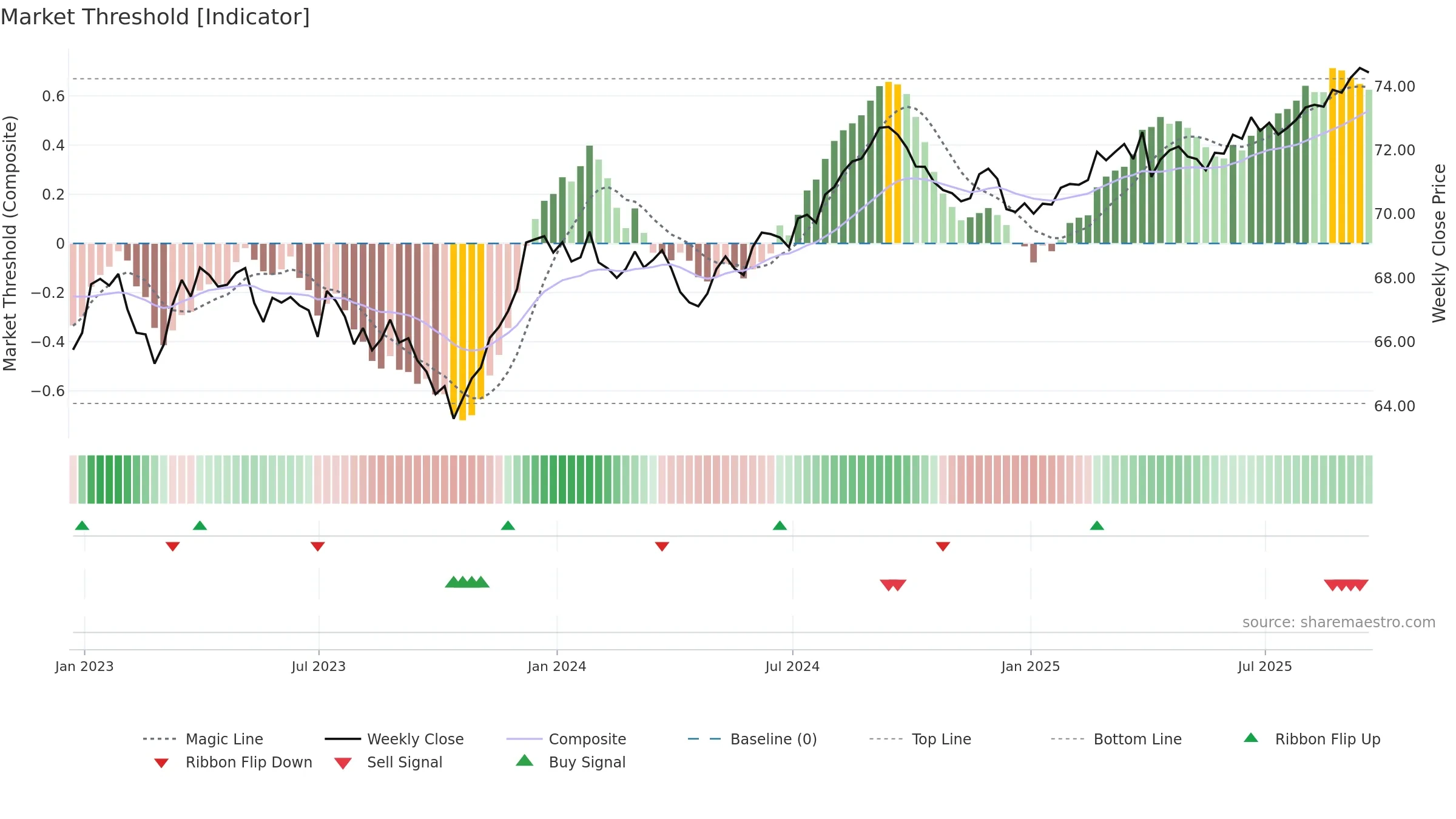
Task: Click the Jan 2025 x-axis label
Action: pyautogui.click(x=1031, y=666)
